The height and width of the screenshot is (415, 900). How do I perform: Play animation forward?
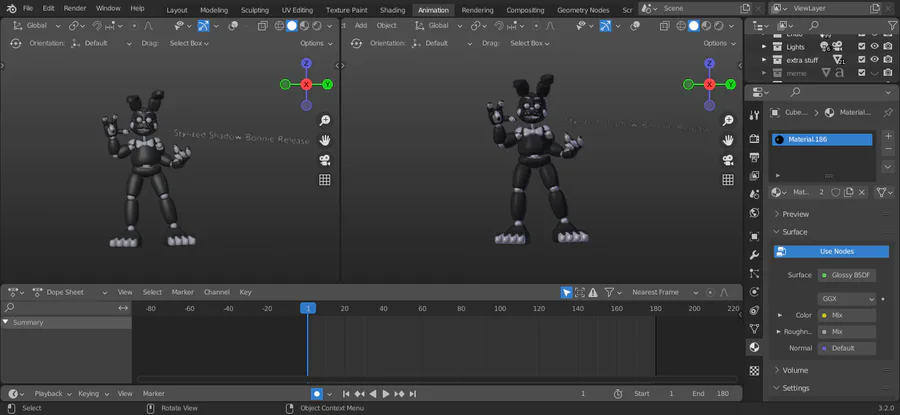click(x=386, y=394)
